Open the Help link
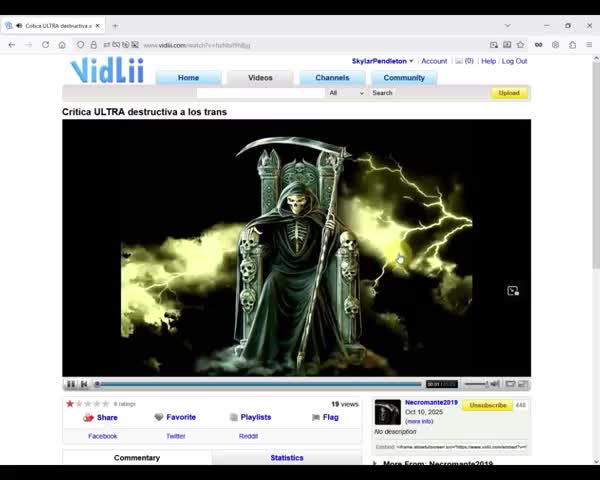Screen dimensions: 600x480 click(x=488, y=61)
